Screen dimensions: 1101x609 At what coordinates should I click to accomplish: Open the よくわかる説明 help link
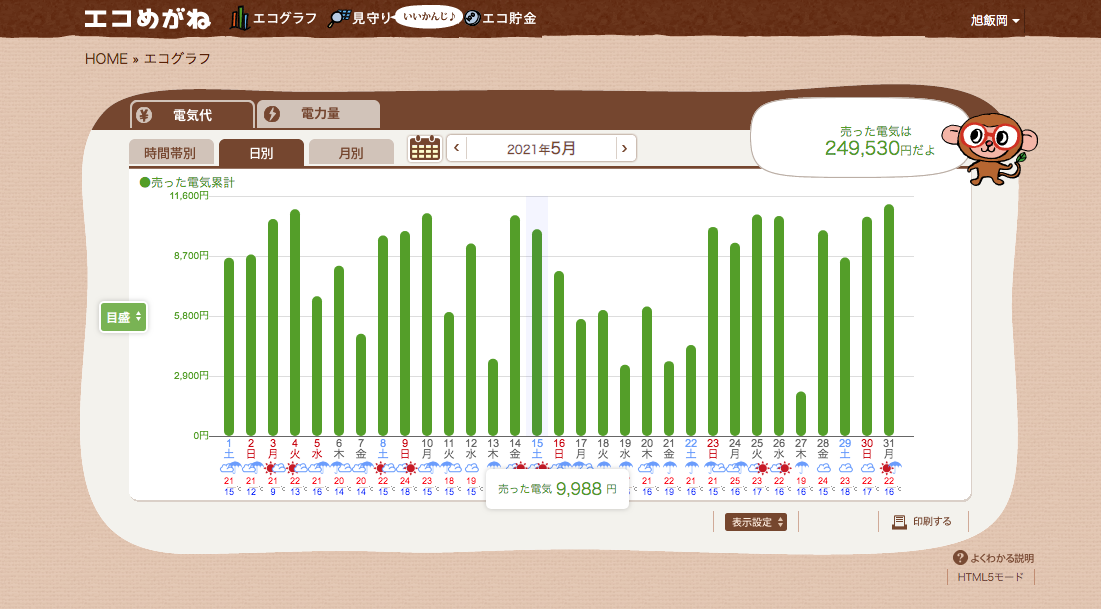(1002, 558)
